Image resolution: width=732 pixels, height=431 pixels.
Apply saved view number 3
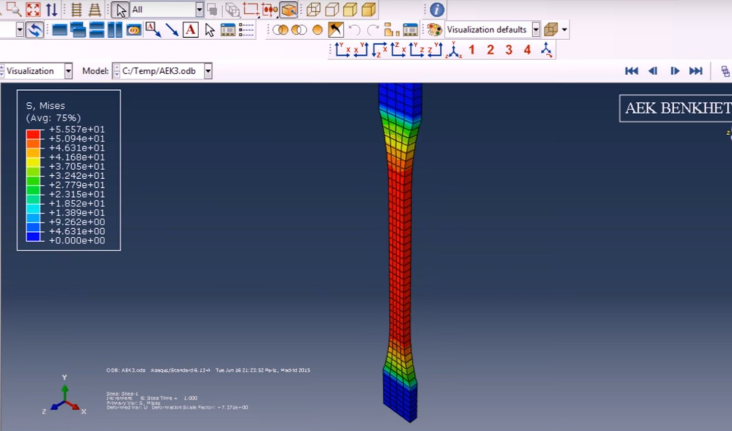[509, 50]
